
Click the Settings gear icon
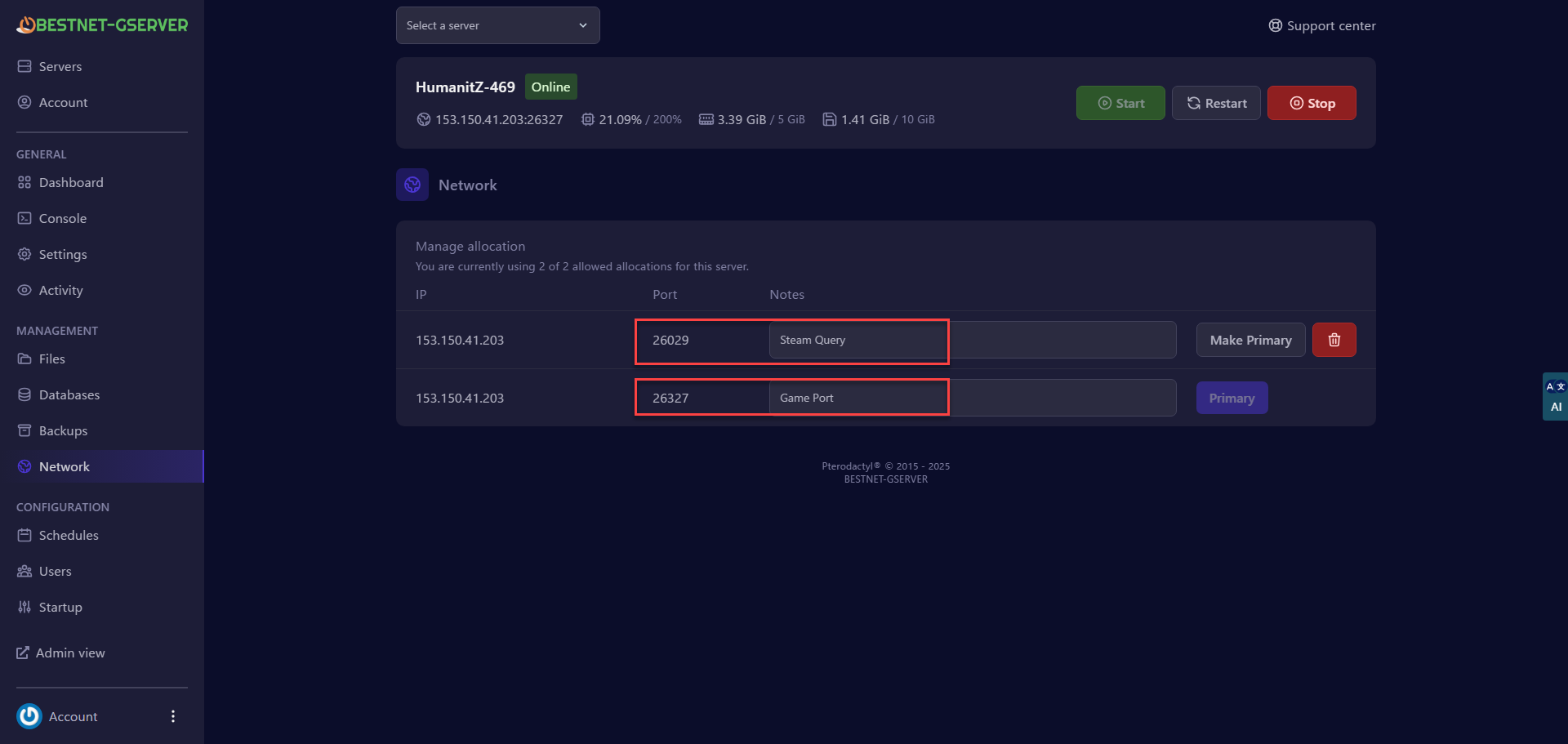[24, 254]
